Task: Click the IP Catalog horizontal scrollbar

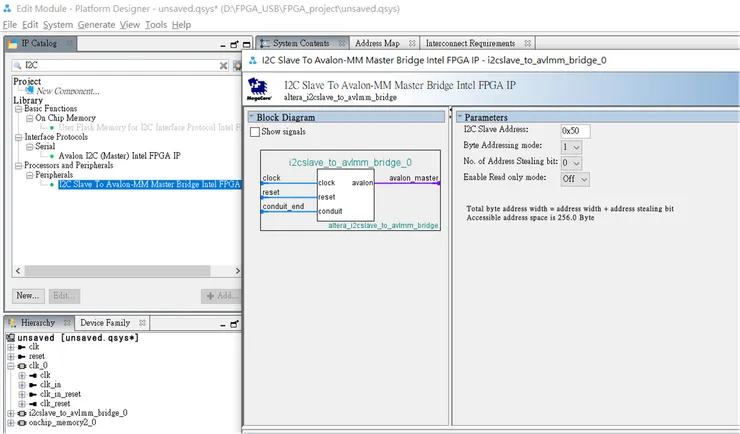Action: (118, 271)
